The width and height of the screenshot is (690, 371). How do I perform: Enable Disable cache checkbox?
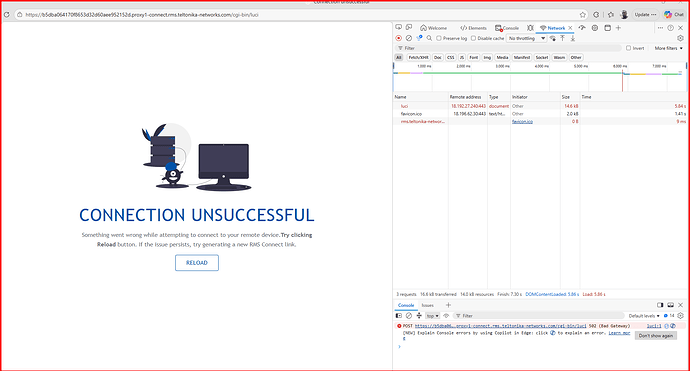tap(473, 38)
